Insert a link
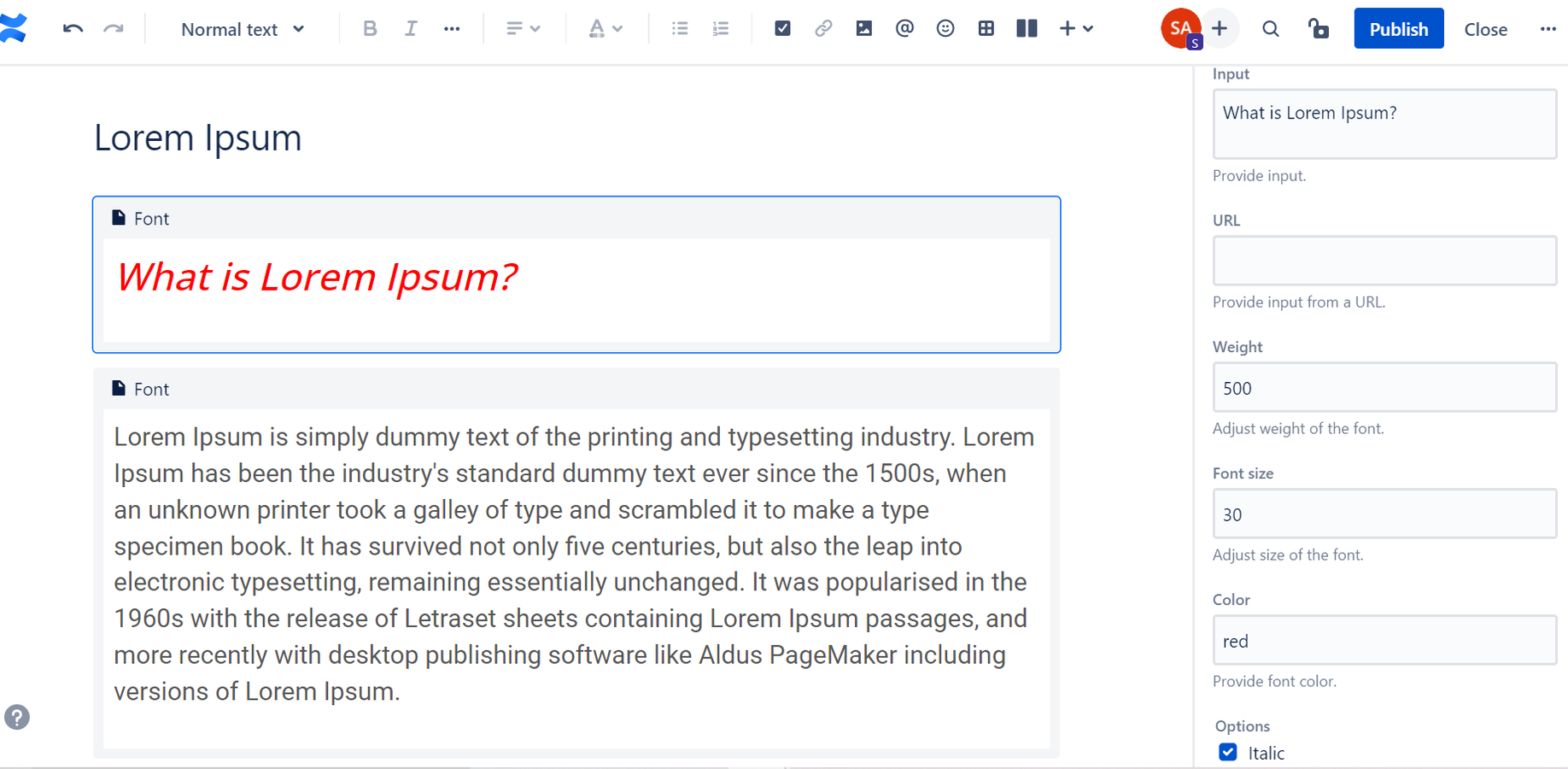 coord(823,28)
